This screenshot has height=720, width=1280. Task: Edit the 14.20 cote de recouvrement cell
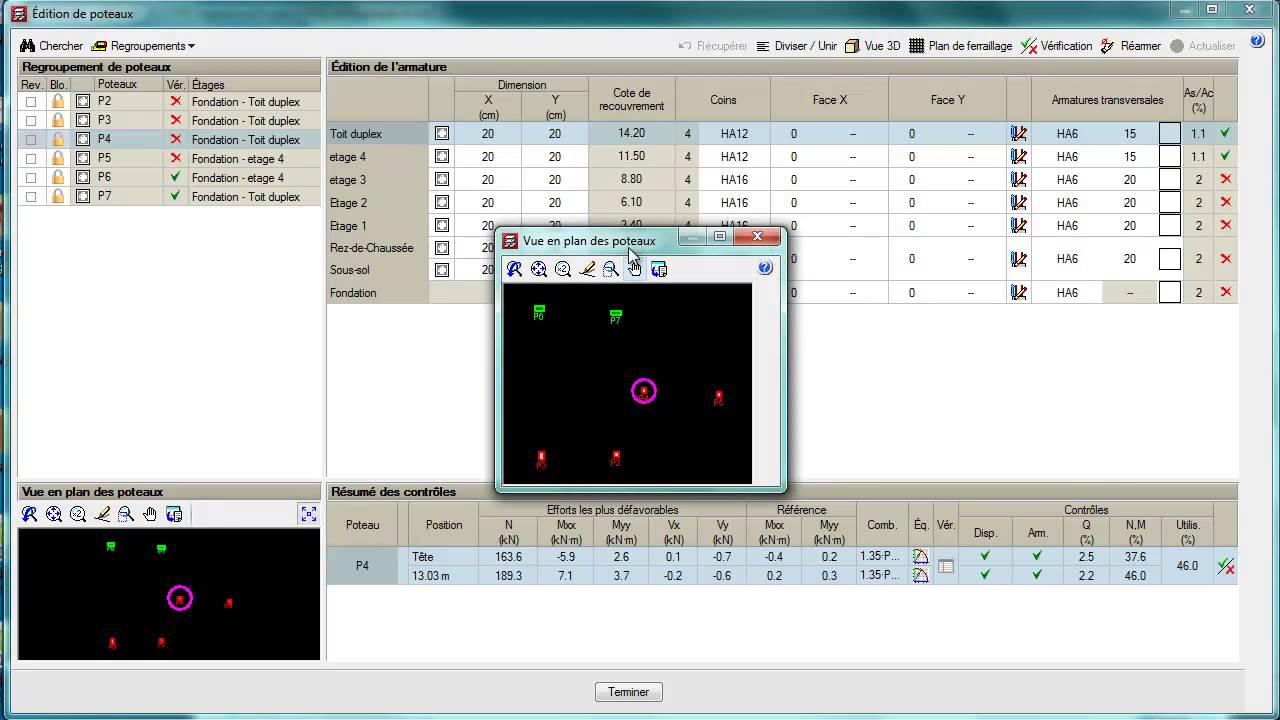click(631, 133)
